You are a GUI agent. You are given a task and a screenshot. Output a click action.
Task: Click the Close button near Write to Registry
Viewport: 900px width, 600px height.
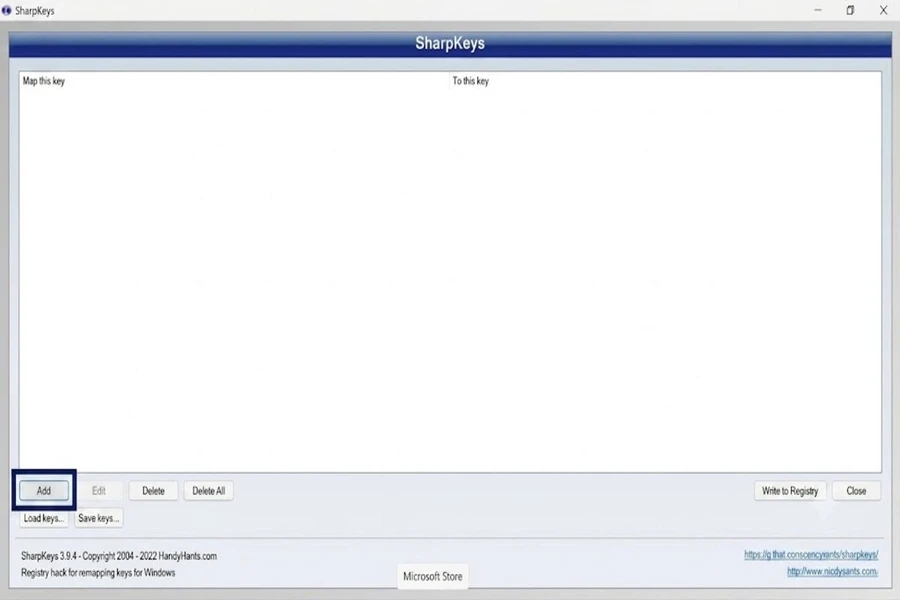pos(856,491)
